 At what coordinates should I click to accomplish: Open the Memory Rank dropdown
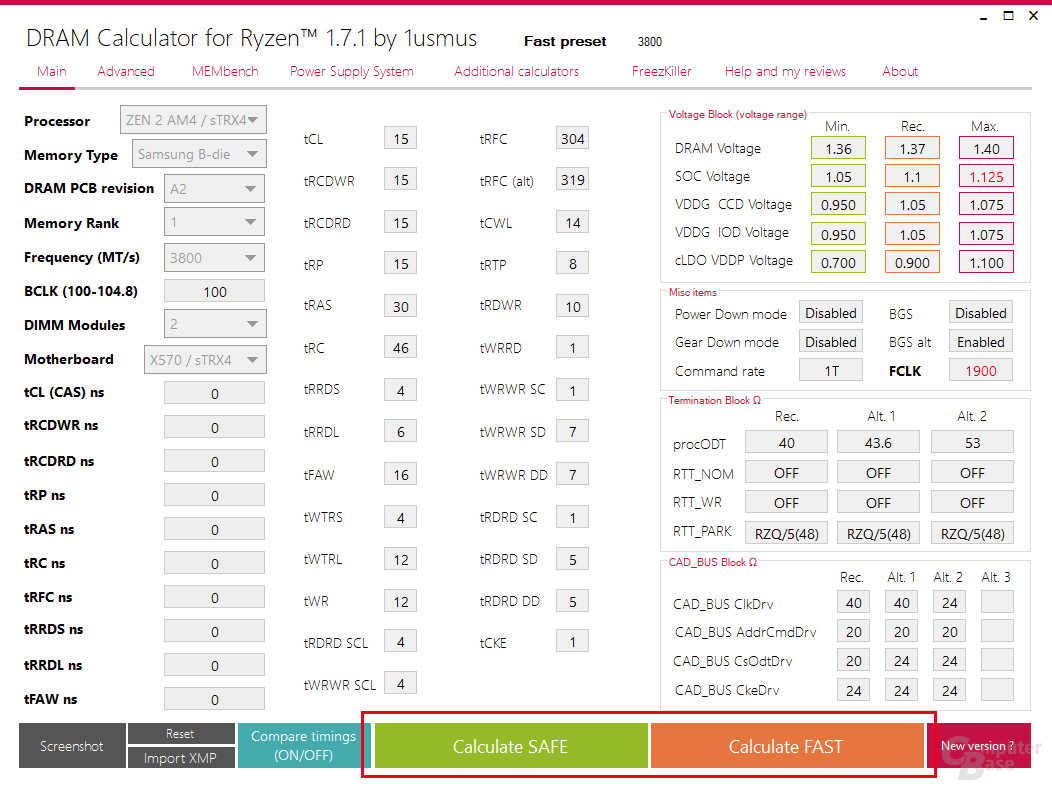point(215,221)
